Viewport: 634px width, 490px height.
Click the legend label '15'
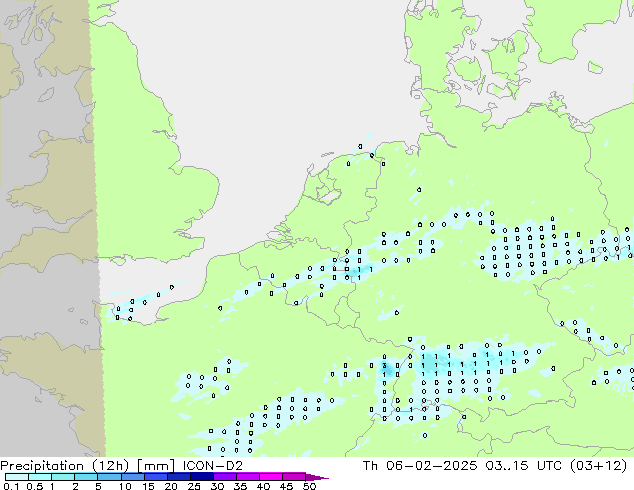148,486
